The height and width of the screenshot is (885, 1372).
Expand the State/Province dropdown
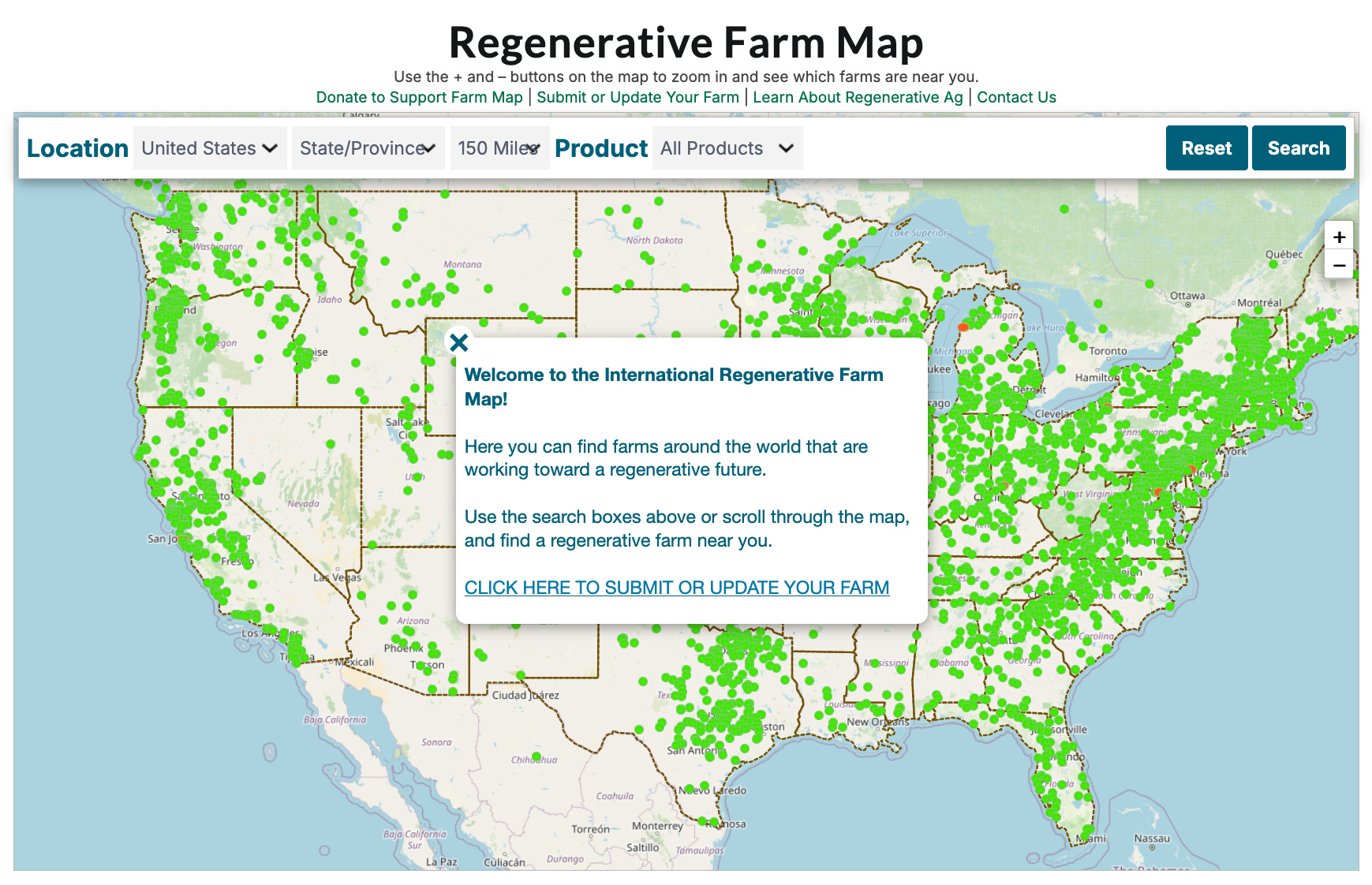(x=368, y=148)
